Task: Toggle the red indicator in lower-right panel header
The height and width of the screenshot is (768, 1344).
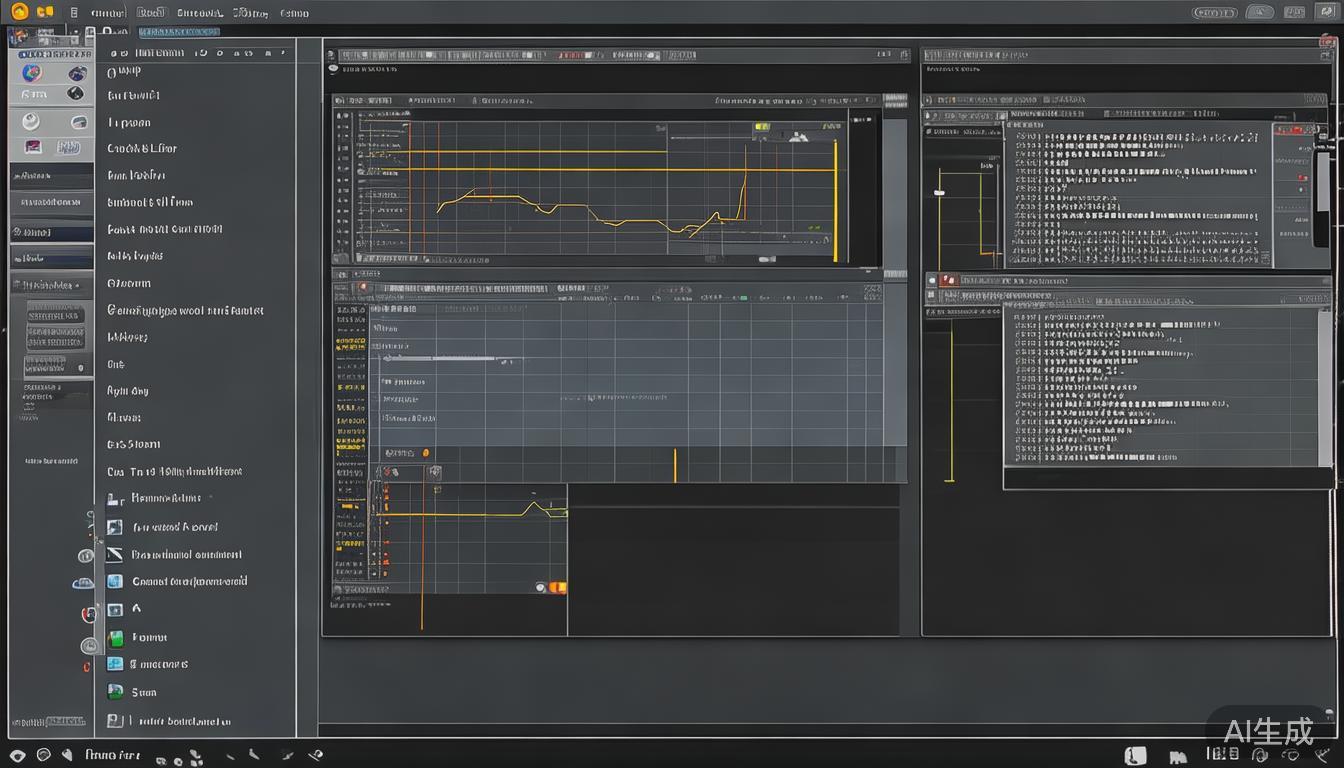Action: pos(946,281)
